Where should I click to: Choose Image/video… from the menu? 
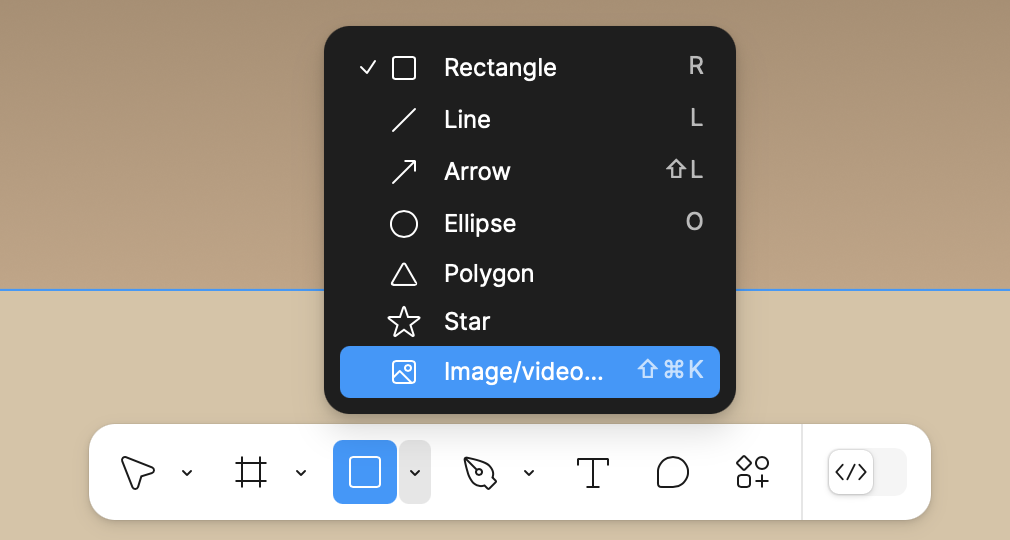(x=529, y=372)
